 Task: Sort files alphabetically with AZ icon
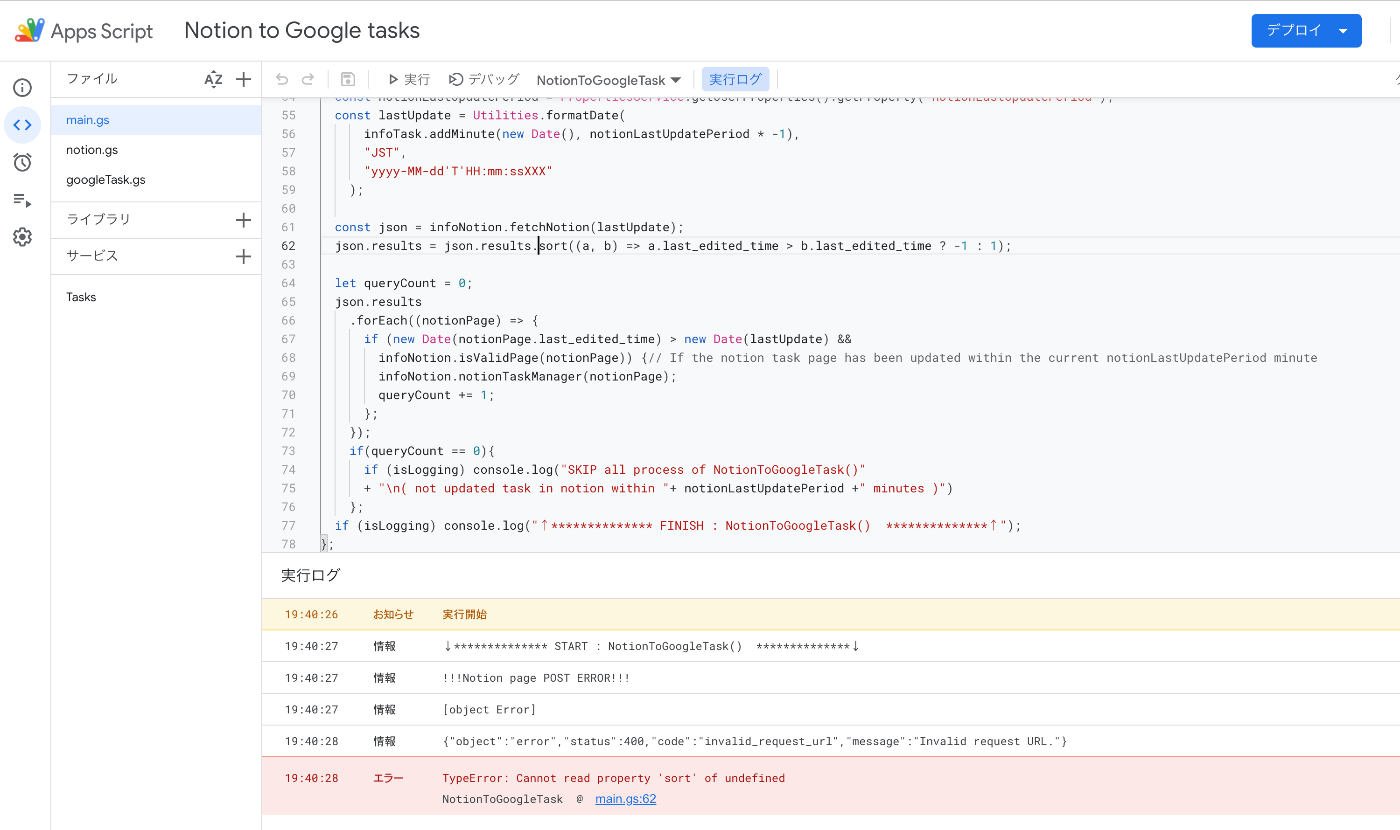(213, 80)
